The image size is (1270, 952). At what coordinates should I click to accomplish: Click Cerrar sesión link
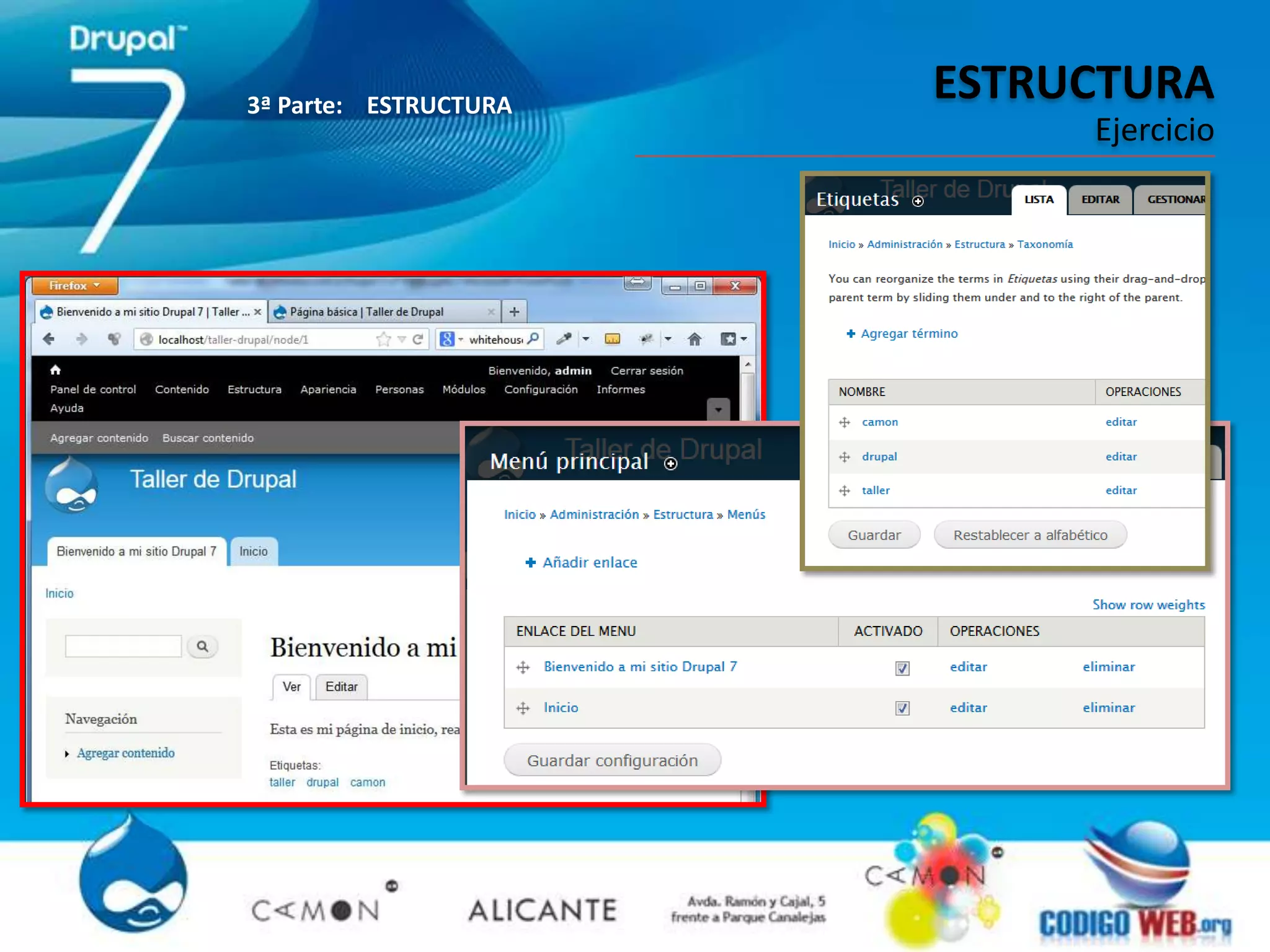tap(647, 371)
